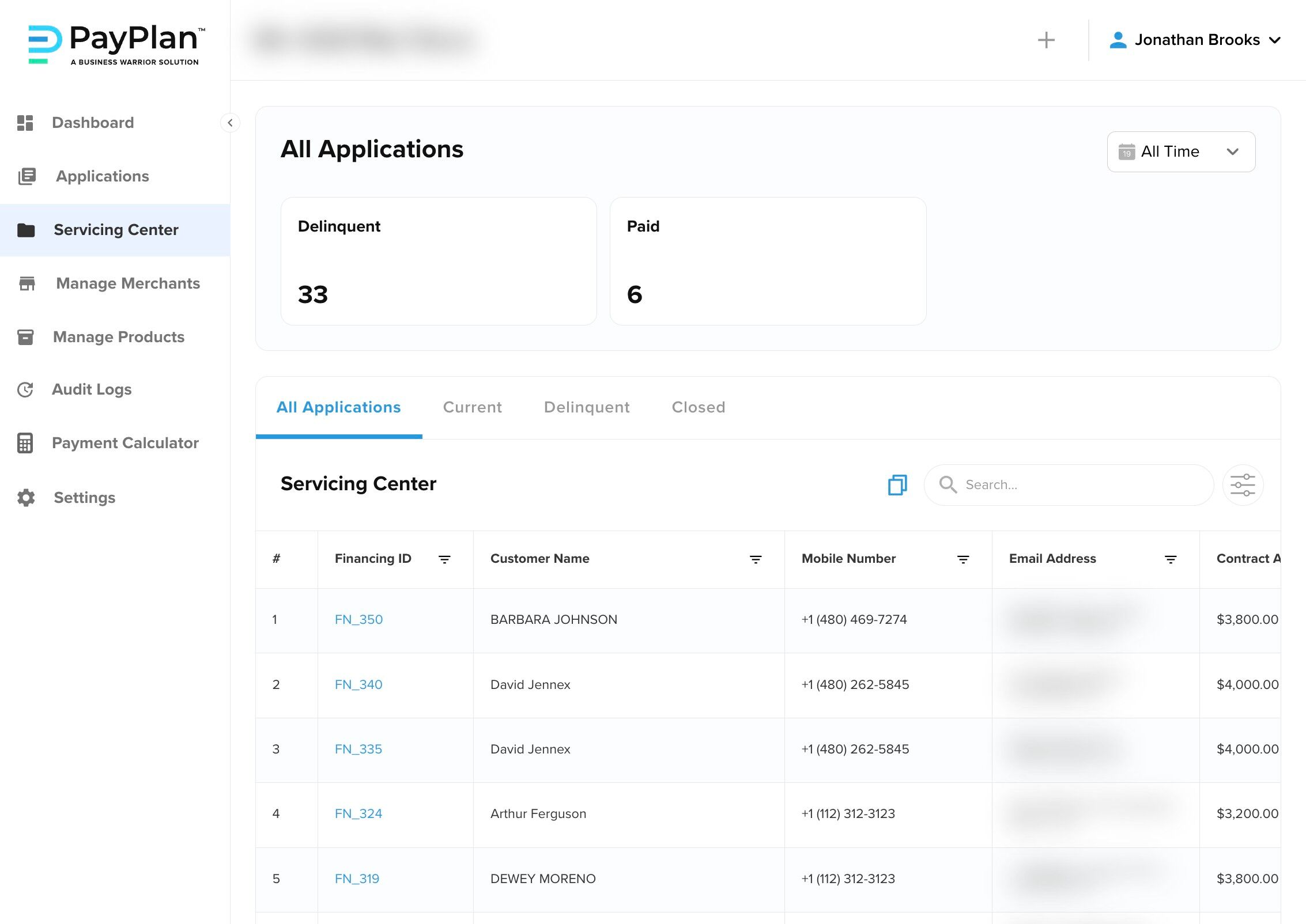Open financing record FN_335
The image size is (1306, 924).
tap(358, 749)
